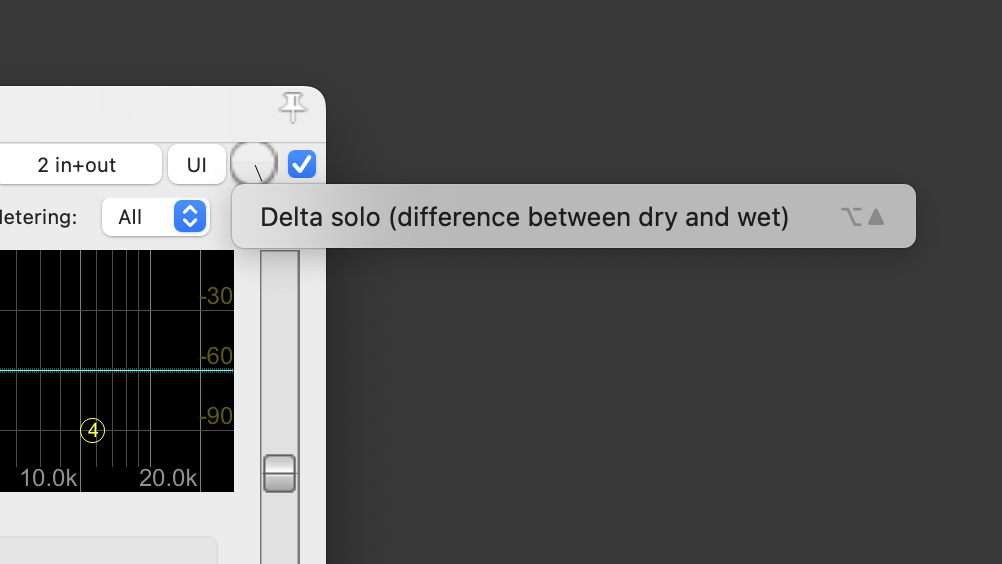Click the fader track above the handle

279,352
